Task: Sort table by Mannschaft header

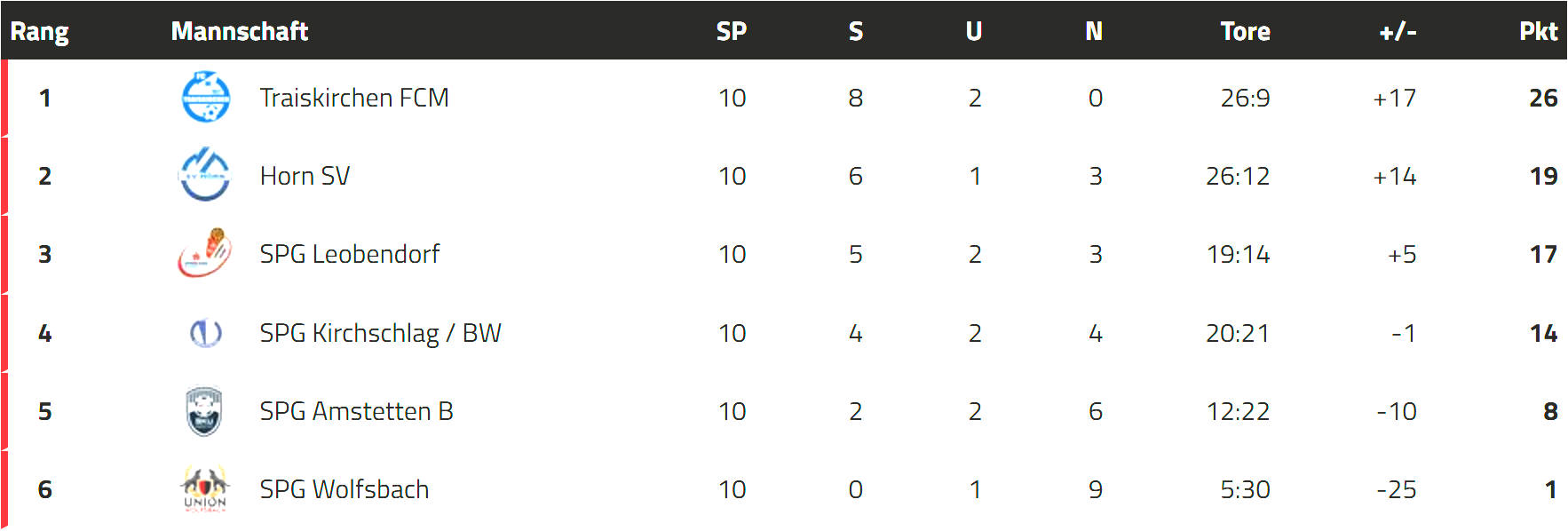Action: pyautogui.click(x=240, y=31)
